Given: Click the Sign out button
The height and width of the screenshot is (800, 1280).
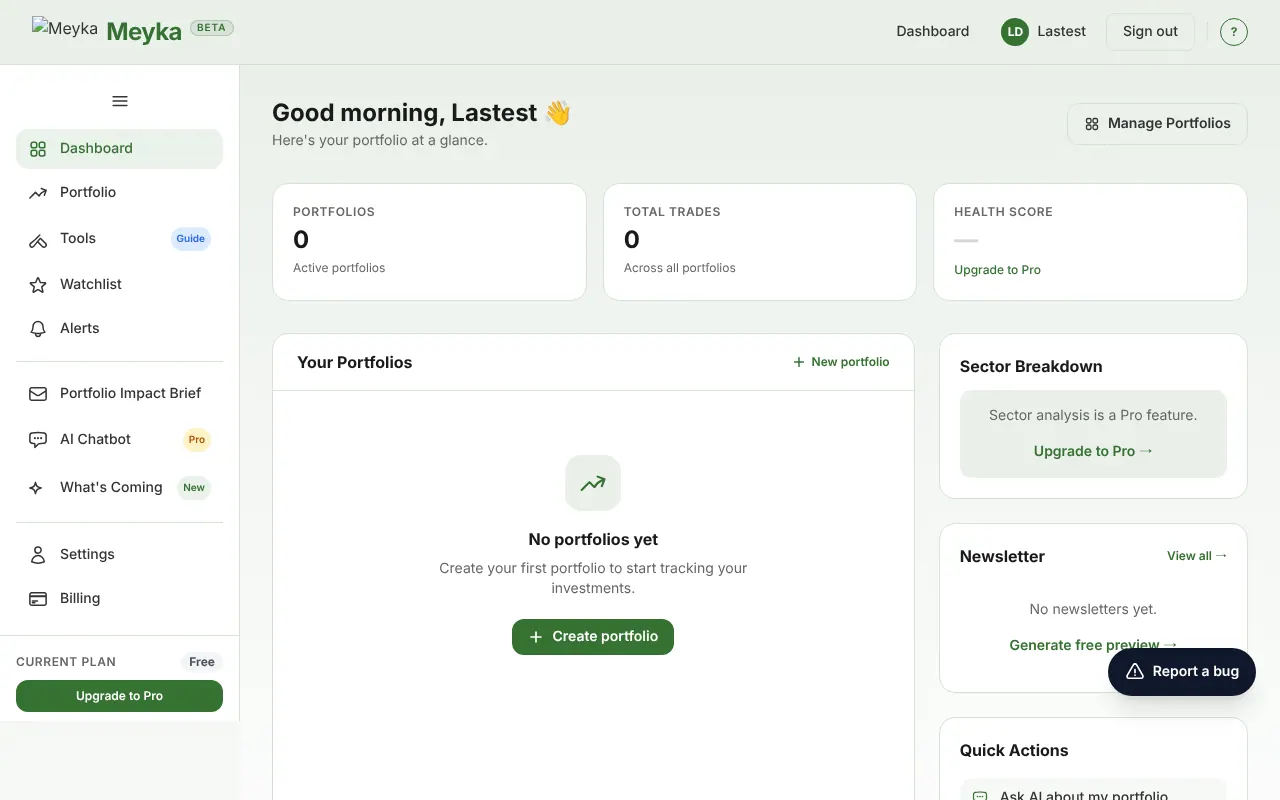Looking at the screenshot, I should (1150, 32).
